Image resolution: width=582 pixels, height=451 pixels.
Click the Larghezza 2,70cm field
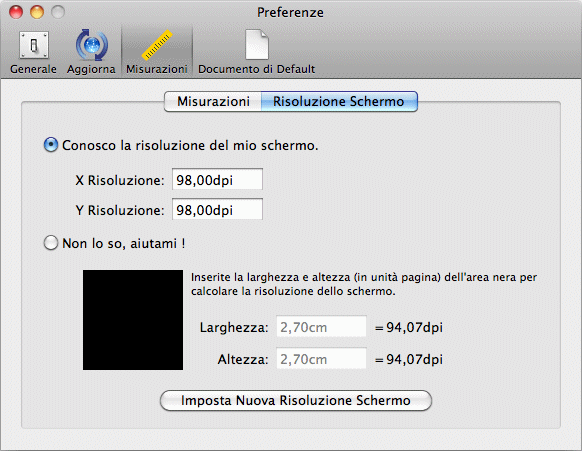click(321, 327)
